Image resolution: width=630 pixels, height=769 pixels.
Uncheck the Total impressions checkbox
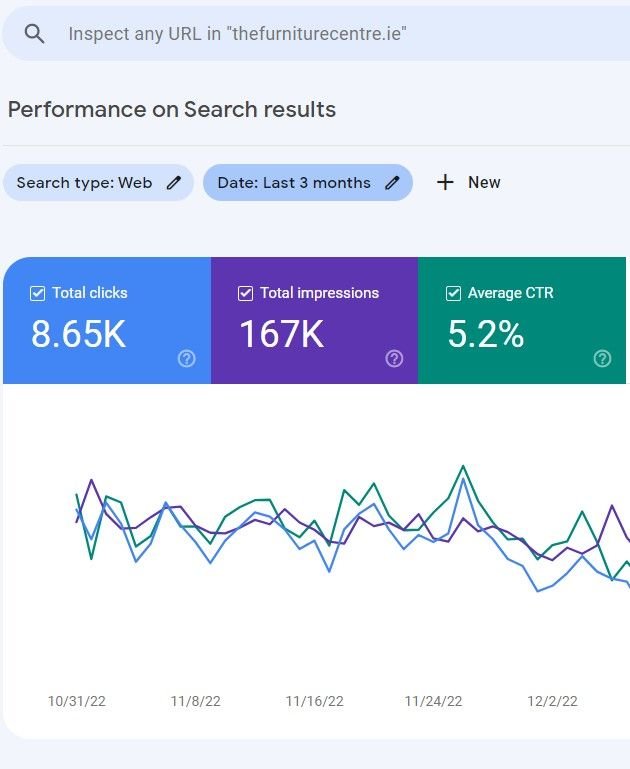[246, 293]
